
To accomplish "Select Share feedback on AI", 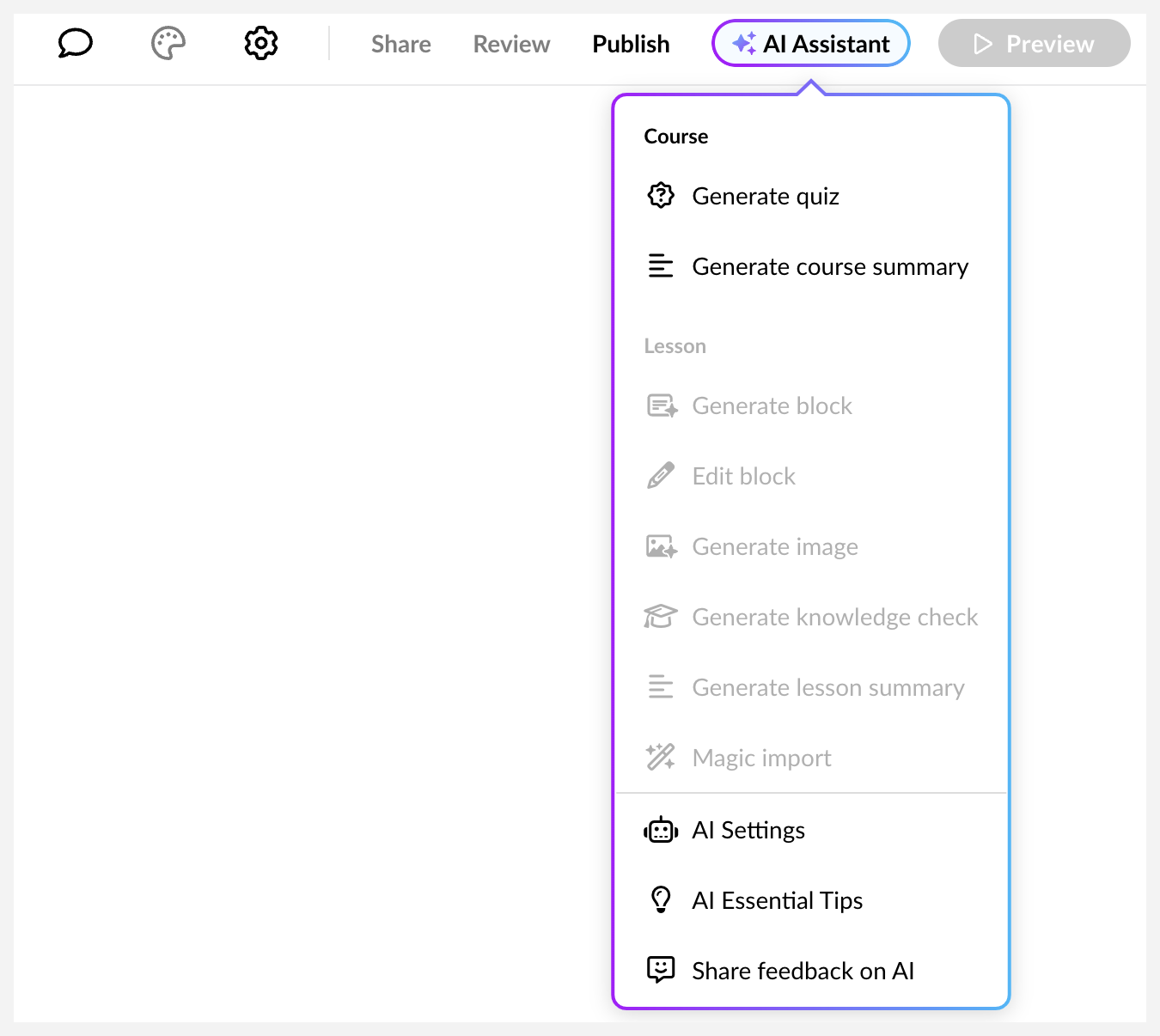I will click(x=803, y=970).
